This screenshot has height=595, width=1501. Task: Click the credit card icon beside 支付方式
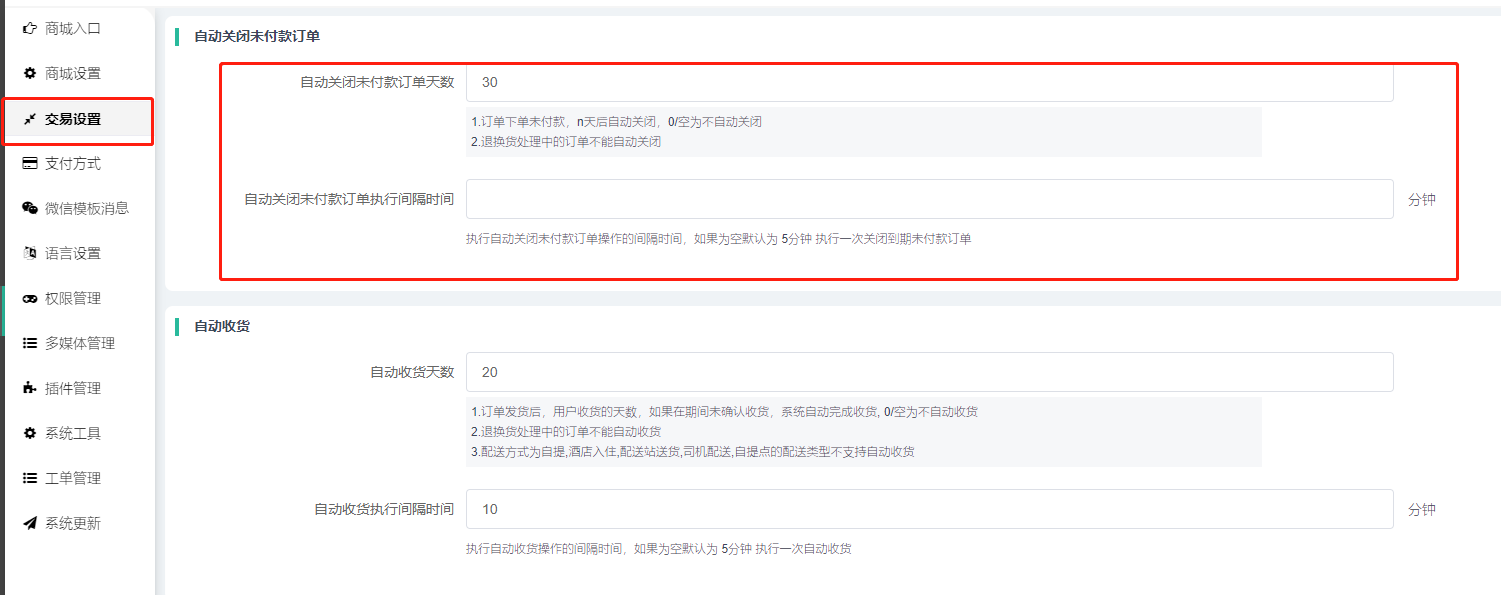[30, 164]
